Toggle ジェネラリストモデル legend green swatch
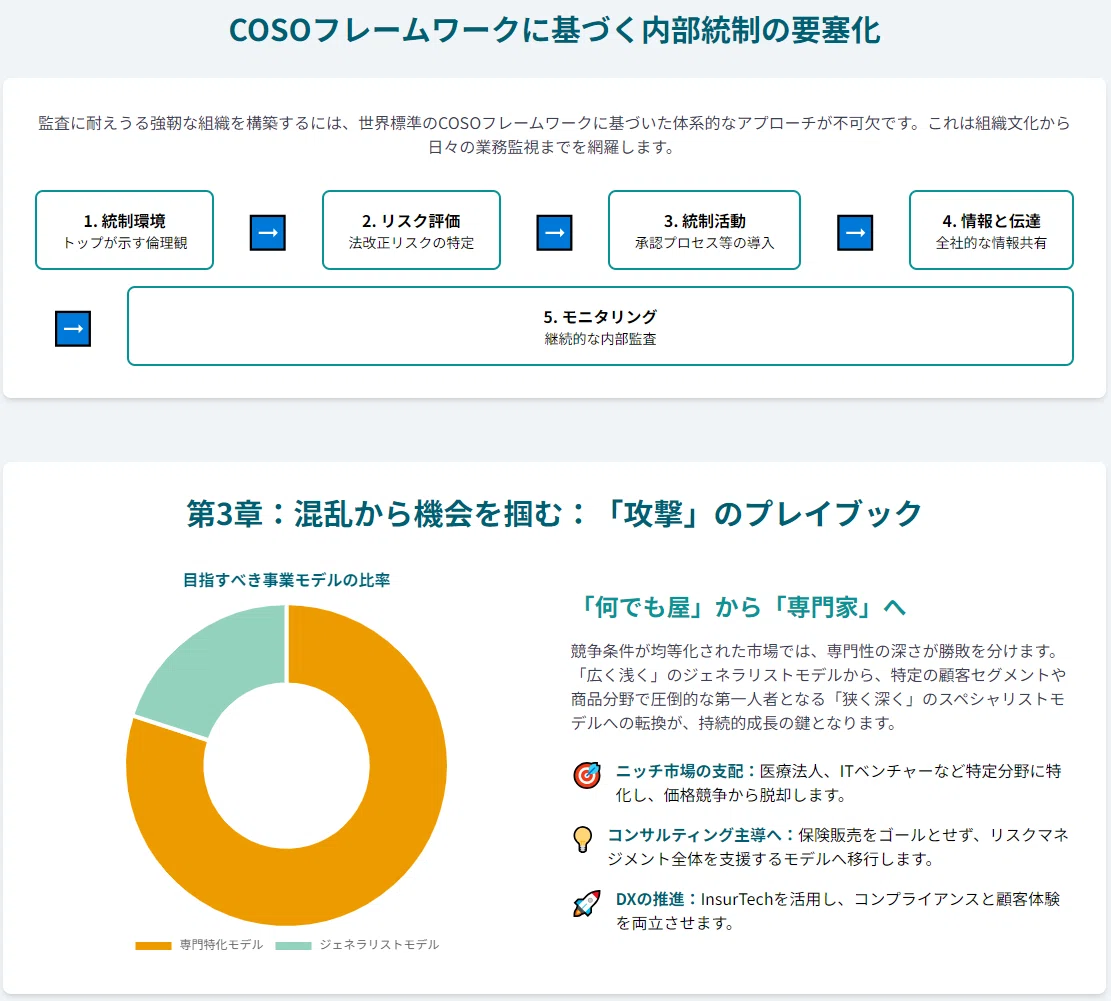Viewport: 1111px width, 1001px height. 293,945
